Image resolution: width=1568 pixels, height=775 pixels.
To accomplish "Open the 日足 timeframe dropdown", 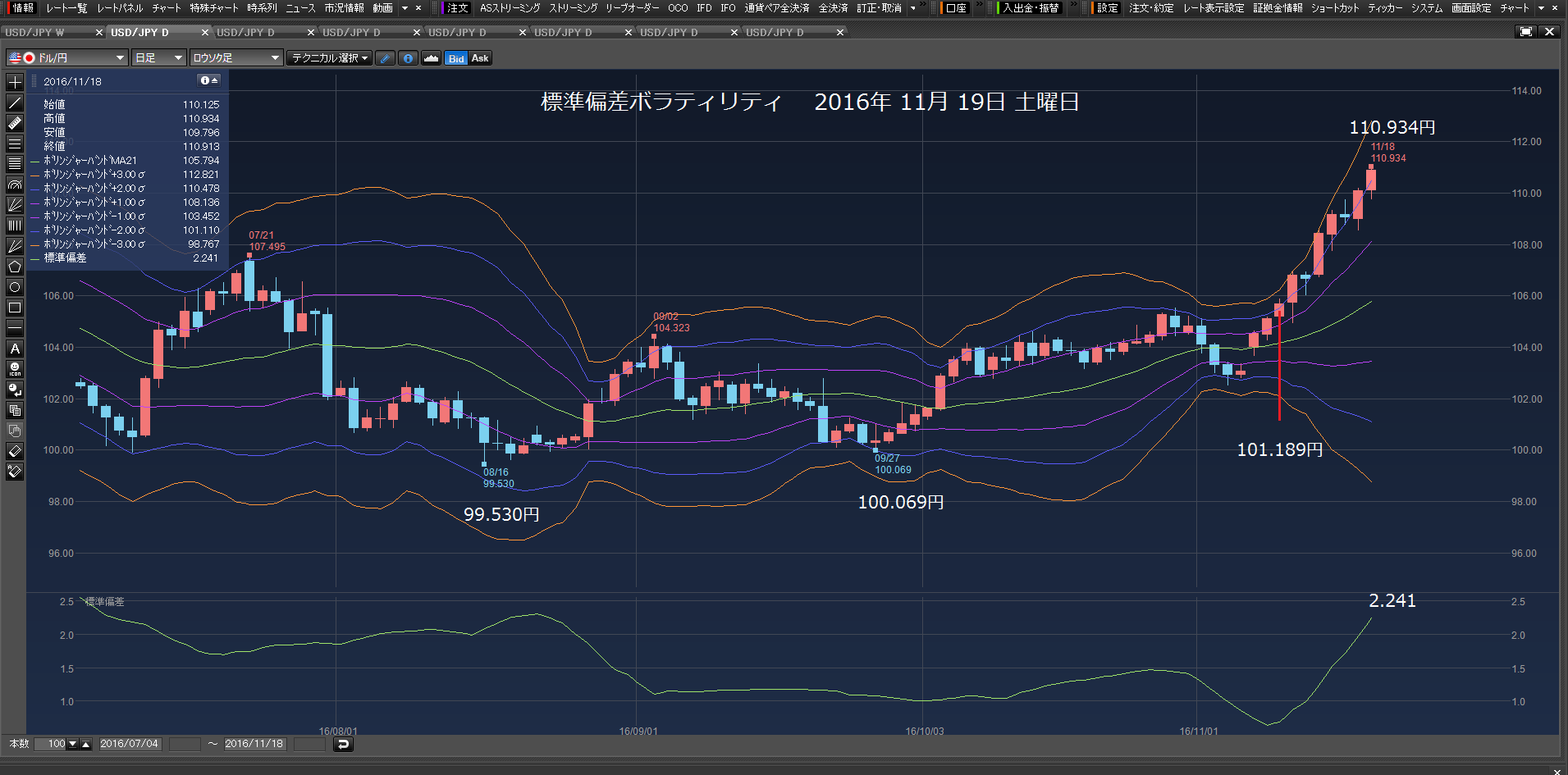I will coord(159,58).
